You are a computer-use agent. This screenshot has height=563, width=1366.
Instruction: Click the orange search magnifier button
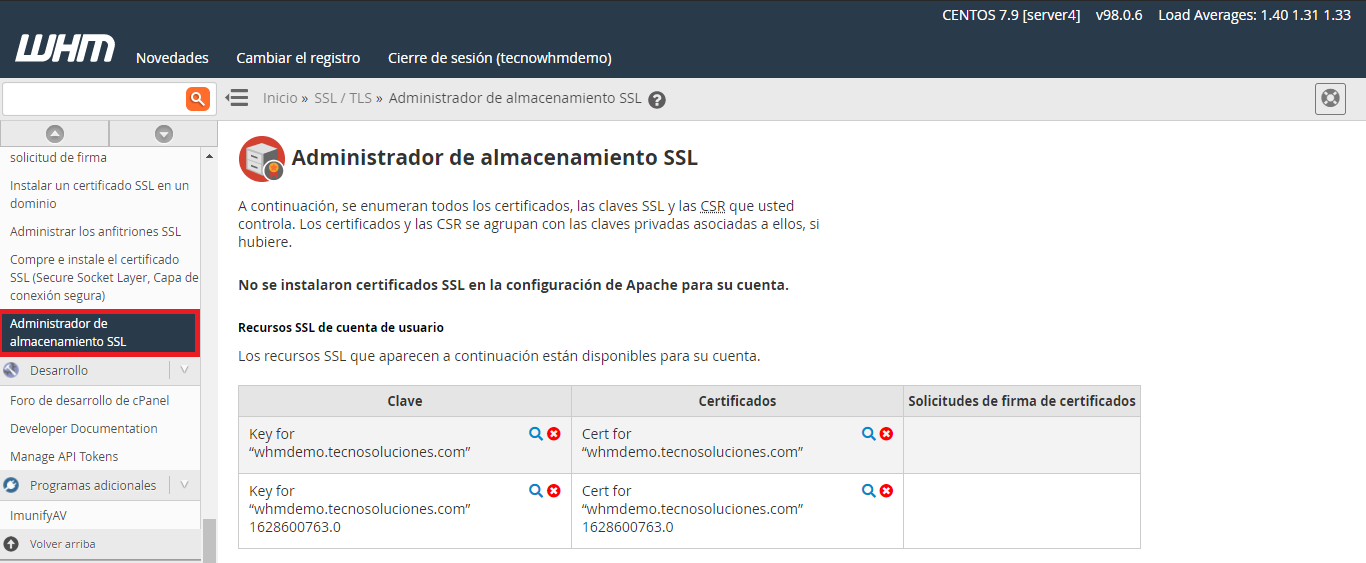197,98
